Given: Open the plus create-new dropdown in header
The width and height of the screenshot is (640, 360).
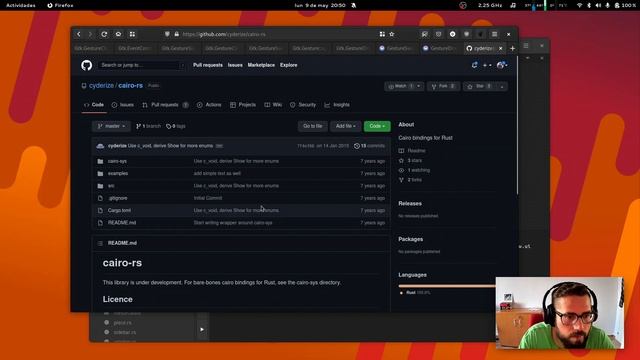Looking at the screenshot, I should point(487,65).
